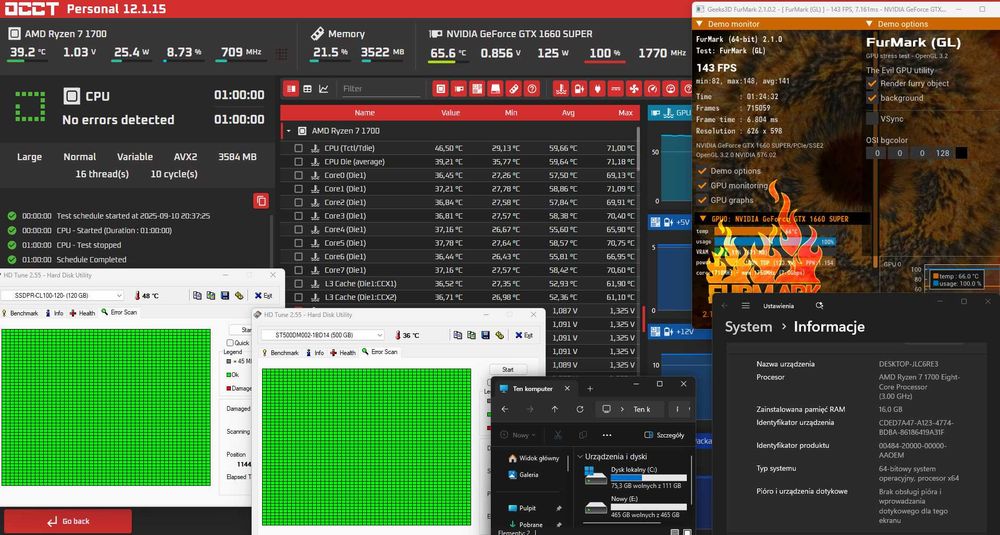The image size is (1000, 535).
Task: Click Szczegóły button in File Explorer
Action: click(665, 435)
